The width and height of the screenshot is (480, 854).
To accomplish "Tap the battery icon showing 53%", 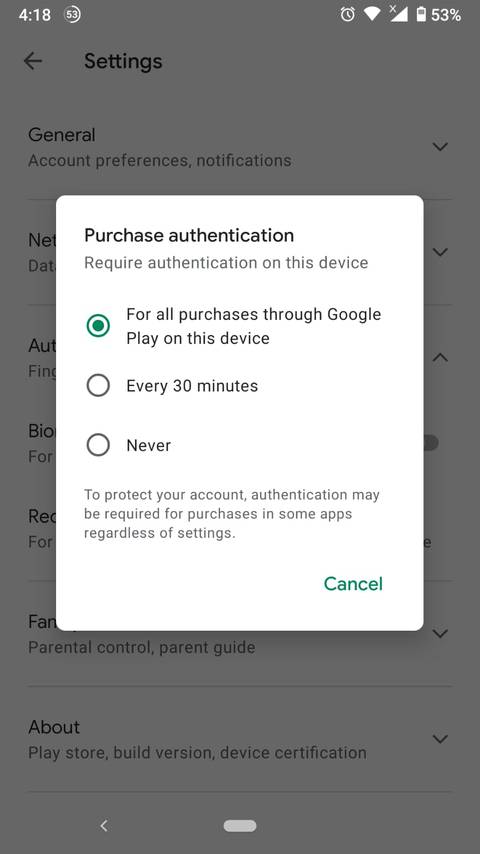I will pyautogui.click(x=421, y=15).
